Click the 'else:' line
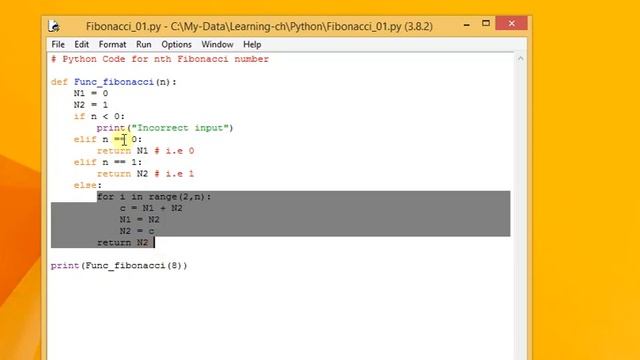Viewport: 640px width, 360px height. [88, 185]
